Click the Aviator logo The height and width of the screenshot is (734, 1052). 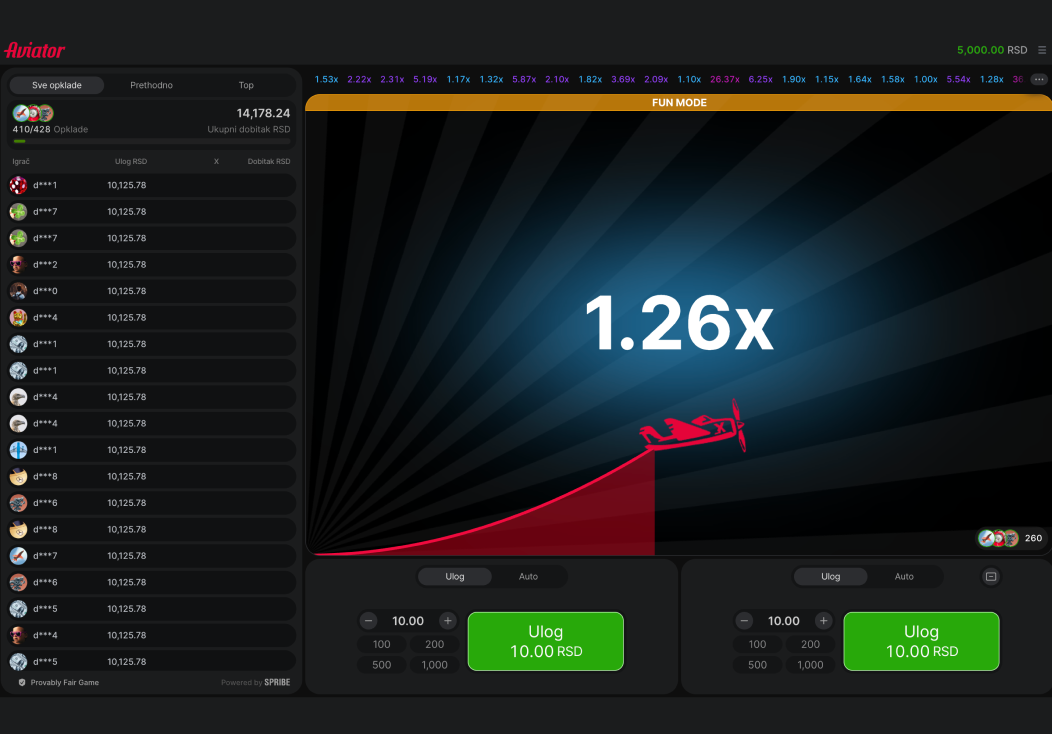[x=35, y=50]
